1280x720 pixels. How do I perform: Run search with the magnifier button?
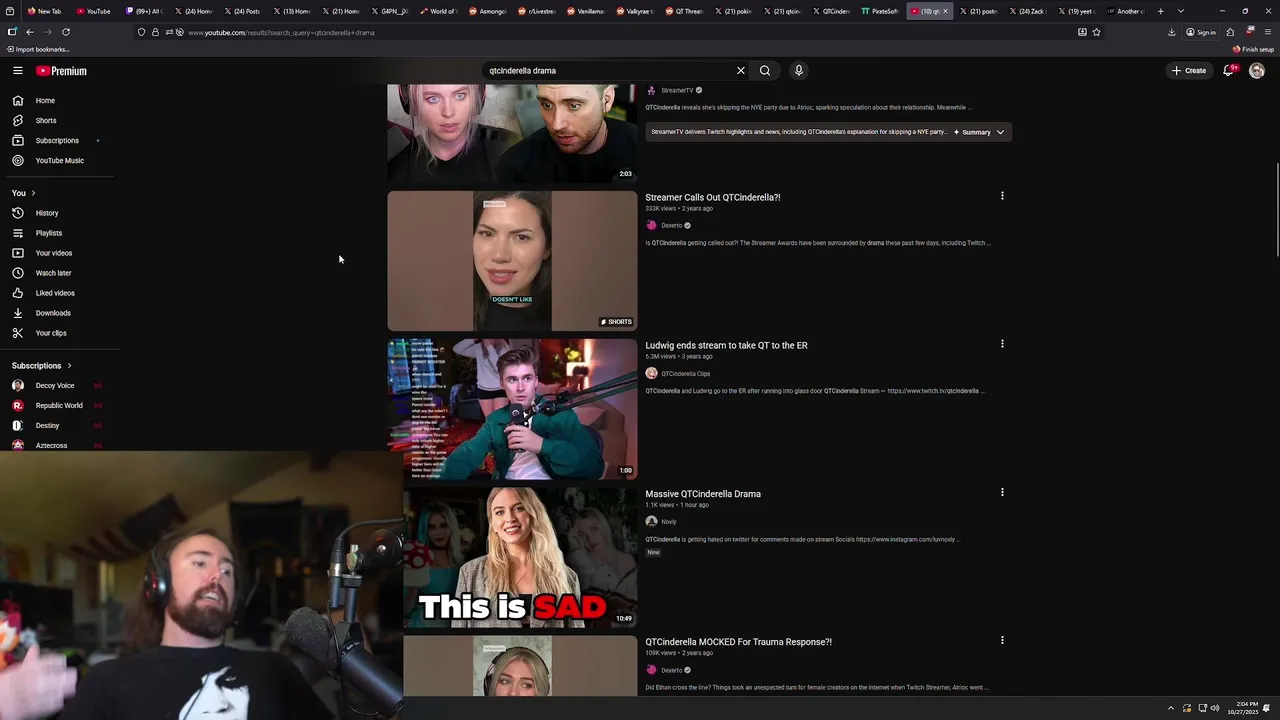click(765, 71)
